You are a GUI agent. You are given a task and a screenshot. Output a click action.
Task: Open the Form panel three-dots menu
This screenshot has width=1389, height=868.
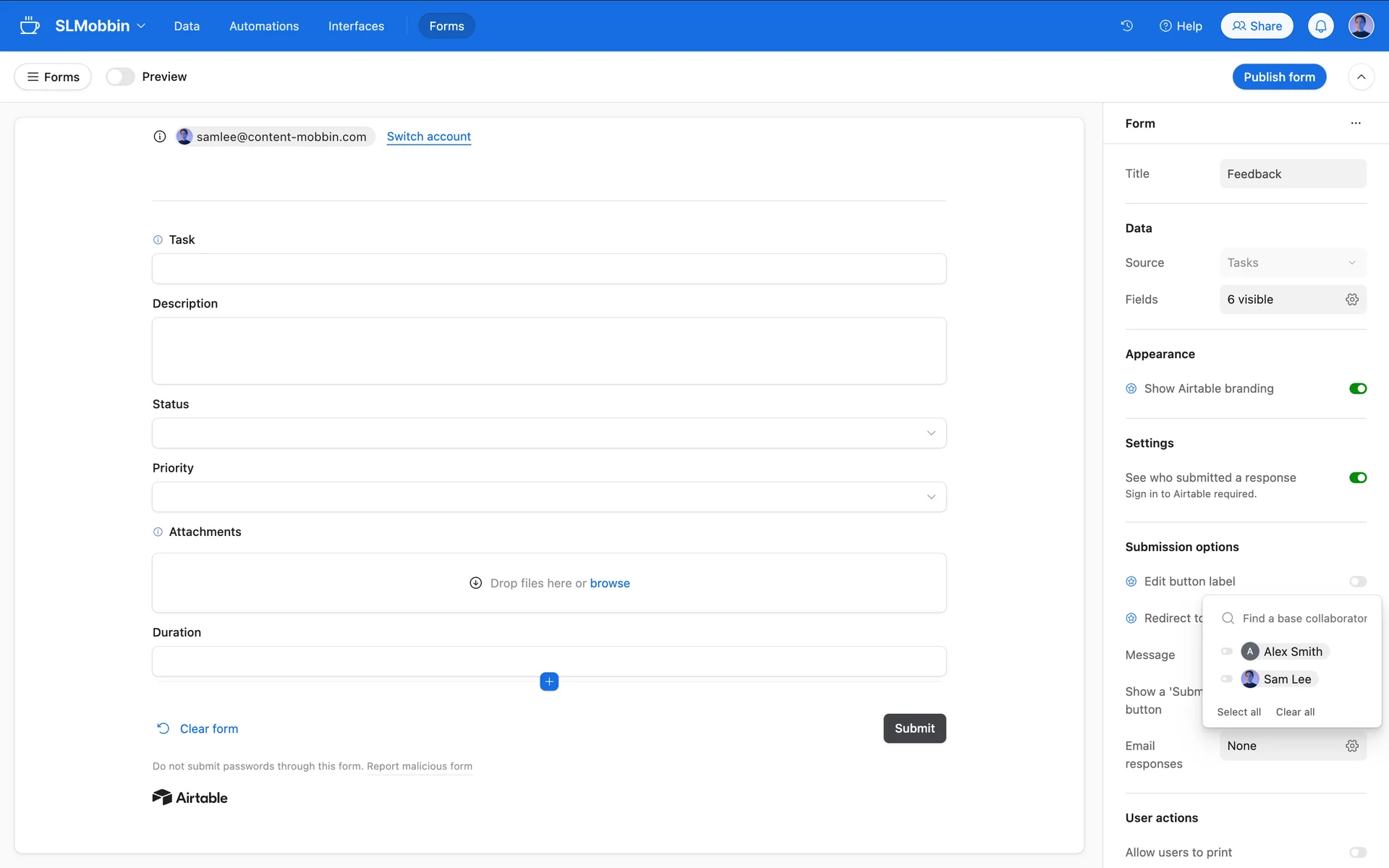(1355, 124)
